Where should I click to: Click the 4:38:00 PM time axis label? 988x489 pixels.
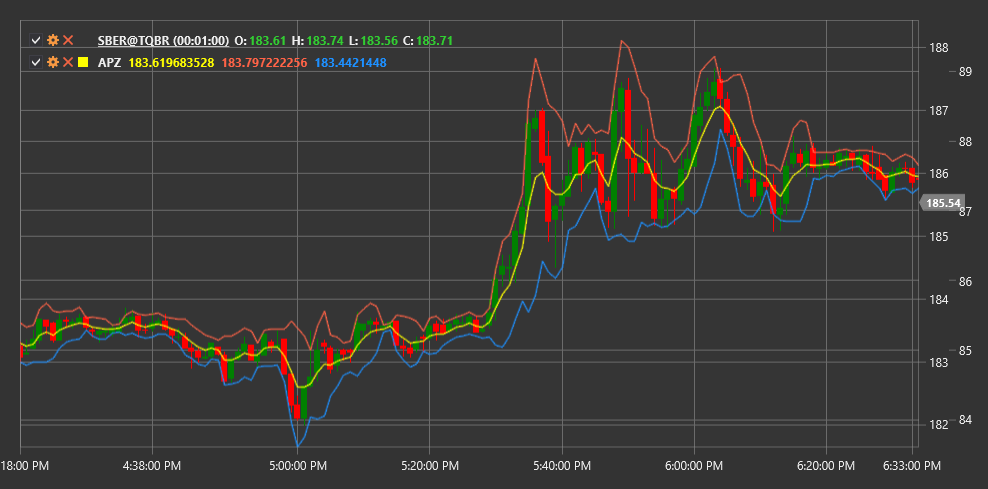click(x=152, y=466)
